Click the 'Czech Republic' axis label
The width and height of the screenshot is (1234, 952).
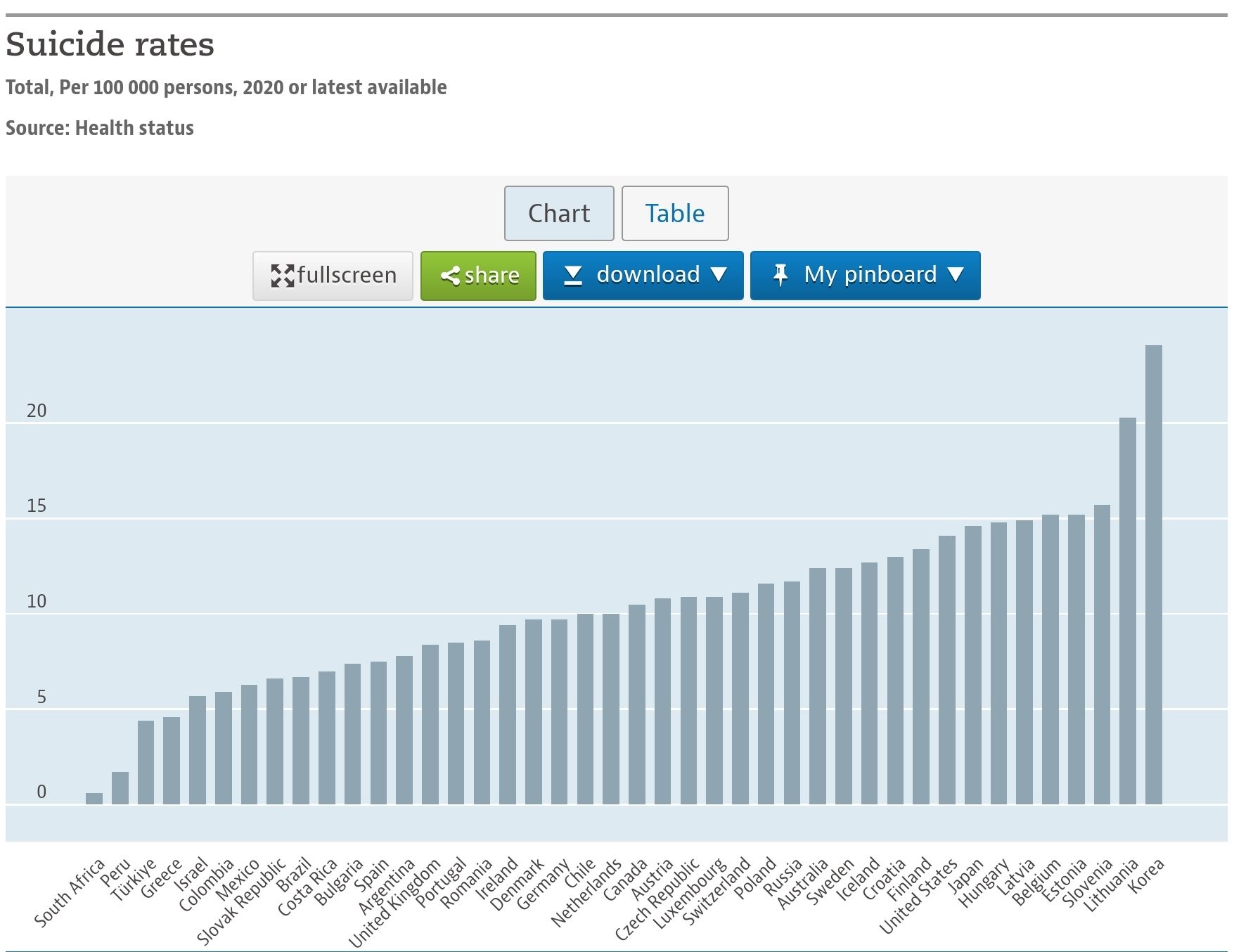[657, 899]
